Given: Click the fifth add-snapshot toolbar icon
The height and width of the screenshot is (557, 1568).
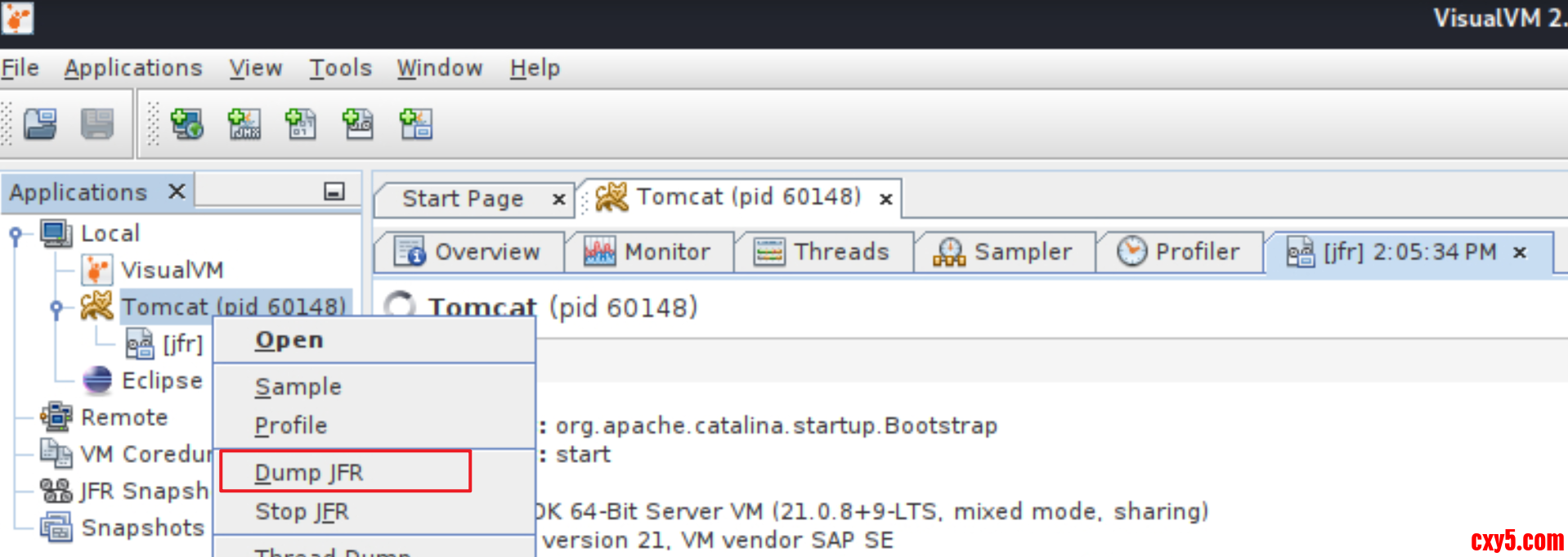Looking at the screenshot, I should tap(415, 124).
